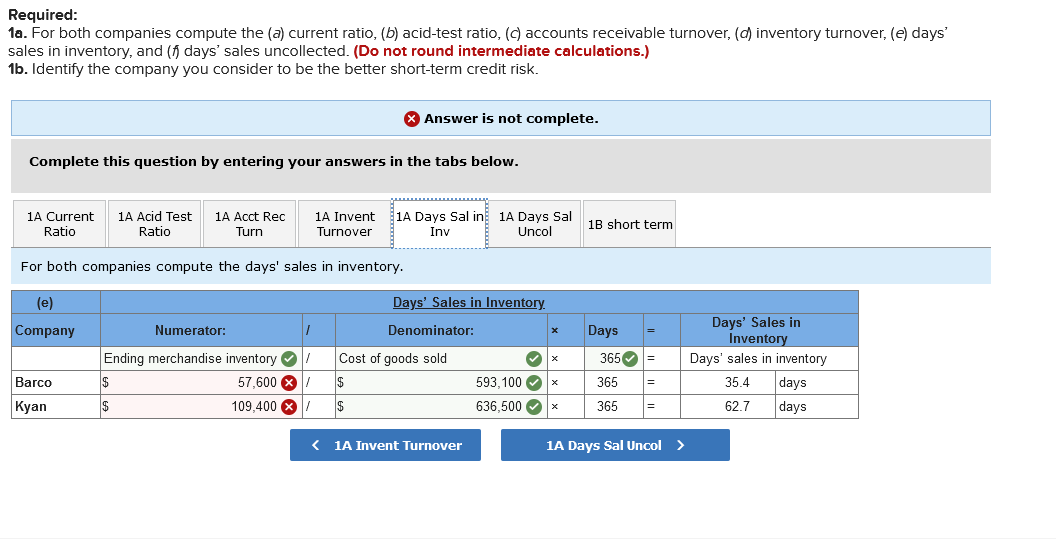Screen dimensions: 1056x541
Task: Click Barco's numerator input showing 57,600
Action: (x=201, y=383)
